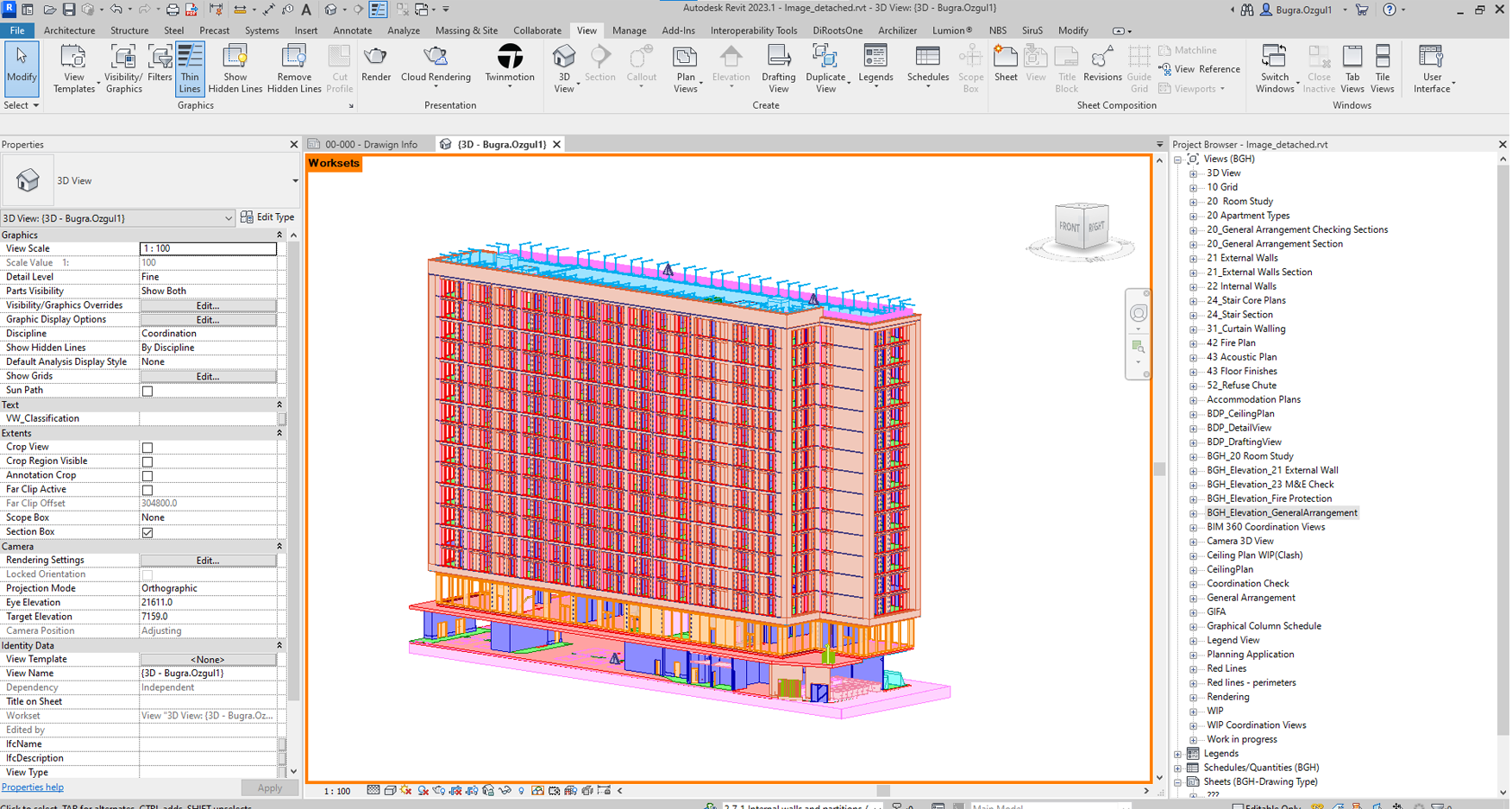Image resolution: width=1512 pixels, height=809 pixels.
Task: Open the Properties help link
Action: (33, 787)
